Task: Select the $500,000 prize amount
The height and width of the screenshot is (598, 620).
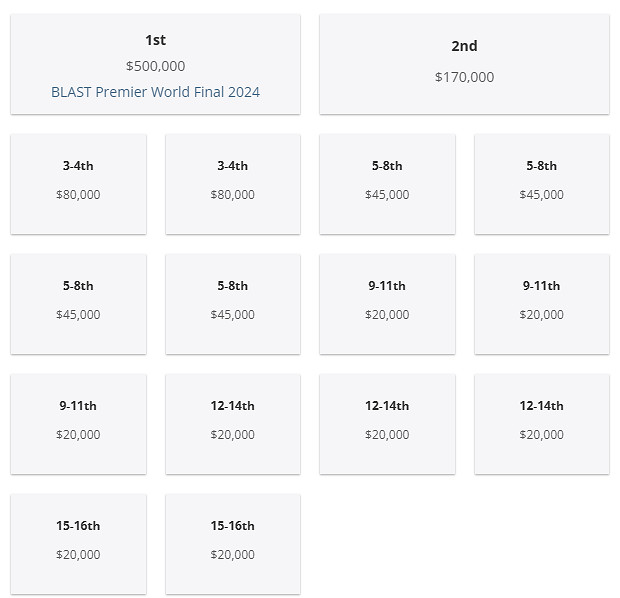Action: point(155,66)
